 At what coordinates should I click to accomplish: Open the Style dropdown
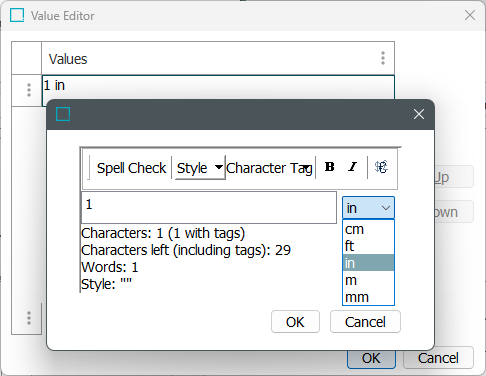coord(200,168)
